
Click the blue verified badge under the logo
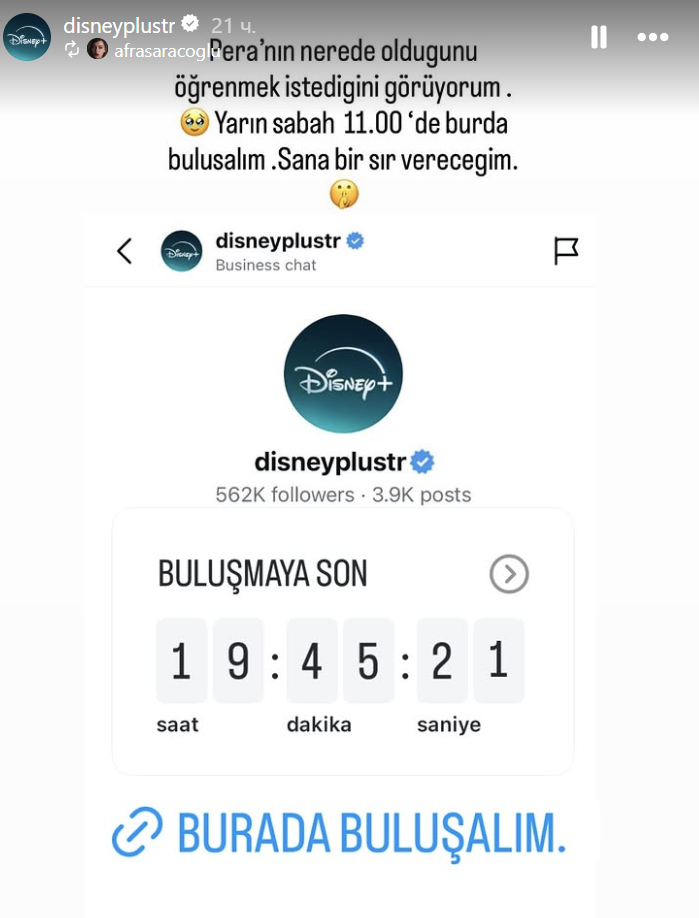pos(422,462)
